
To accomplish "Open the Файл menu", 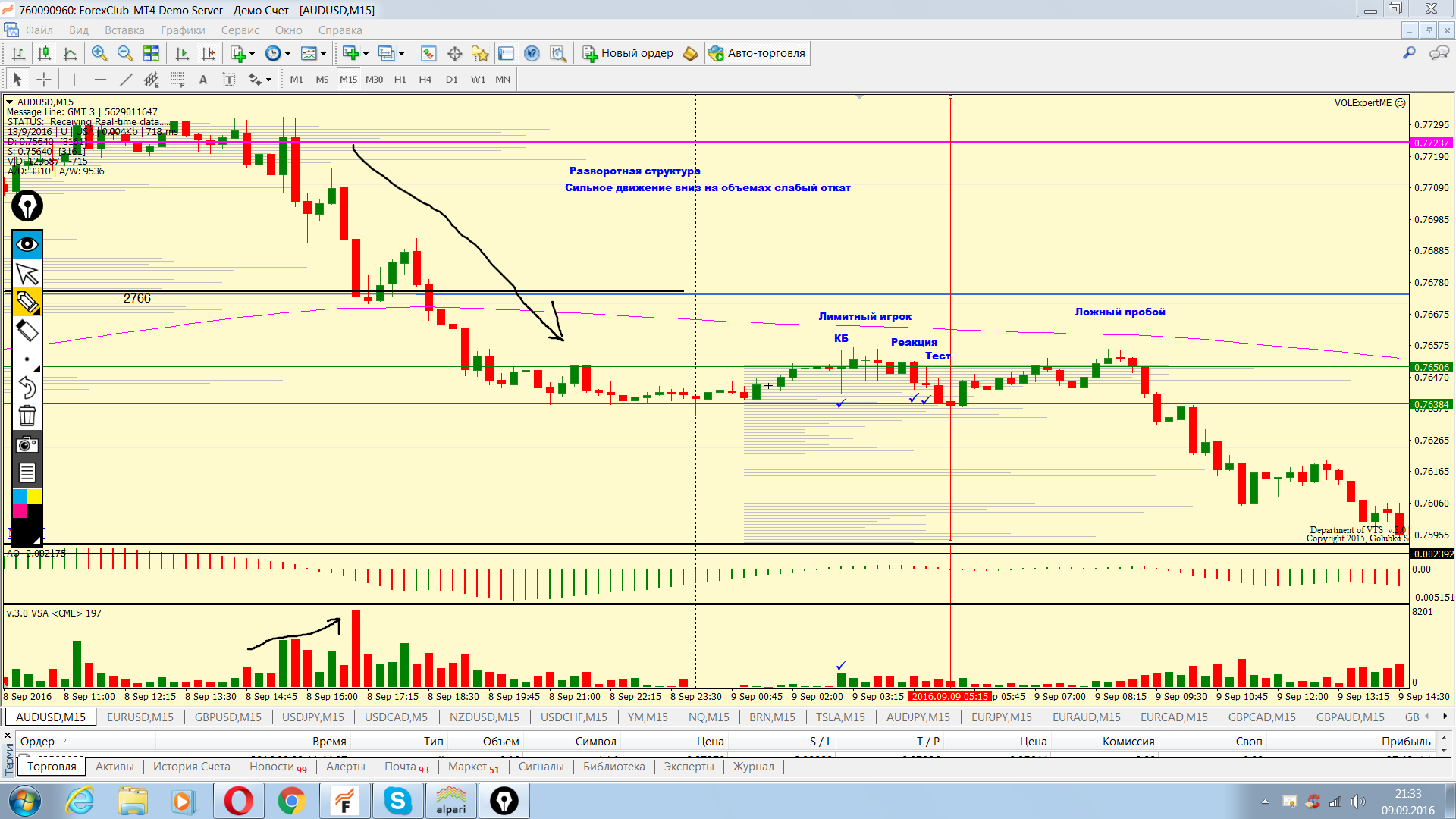I will [x=39, y=30].
